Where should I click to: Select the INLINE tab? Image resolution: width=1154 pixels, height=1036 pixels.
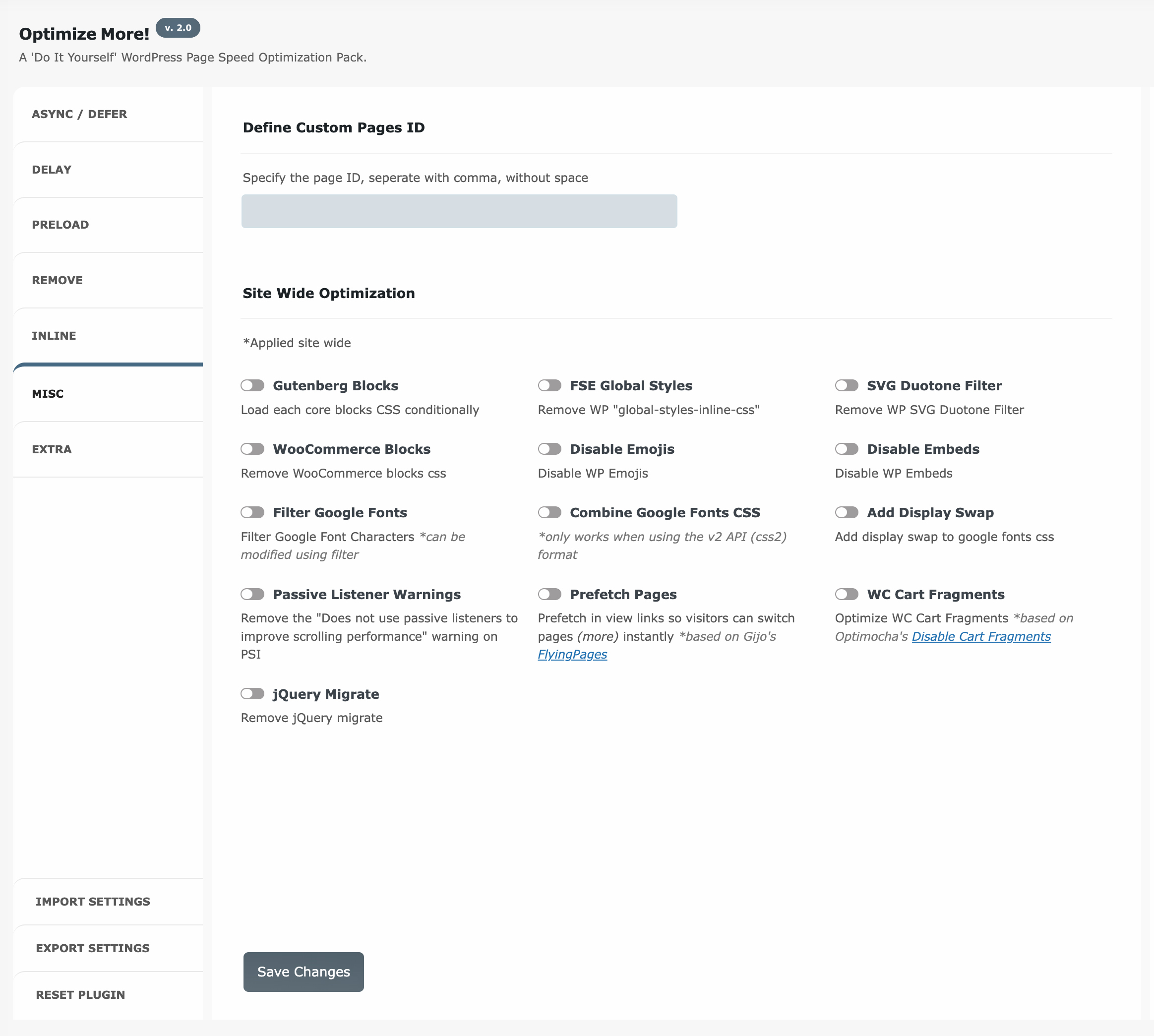tap(108, 336)
